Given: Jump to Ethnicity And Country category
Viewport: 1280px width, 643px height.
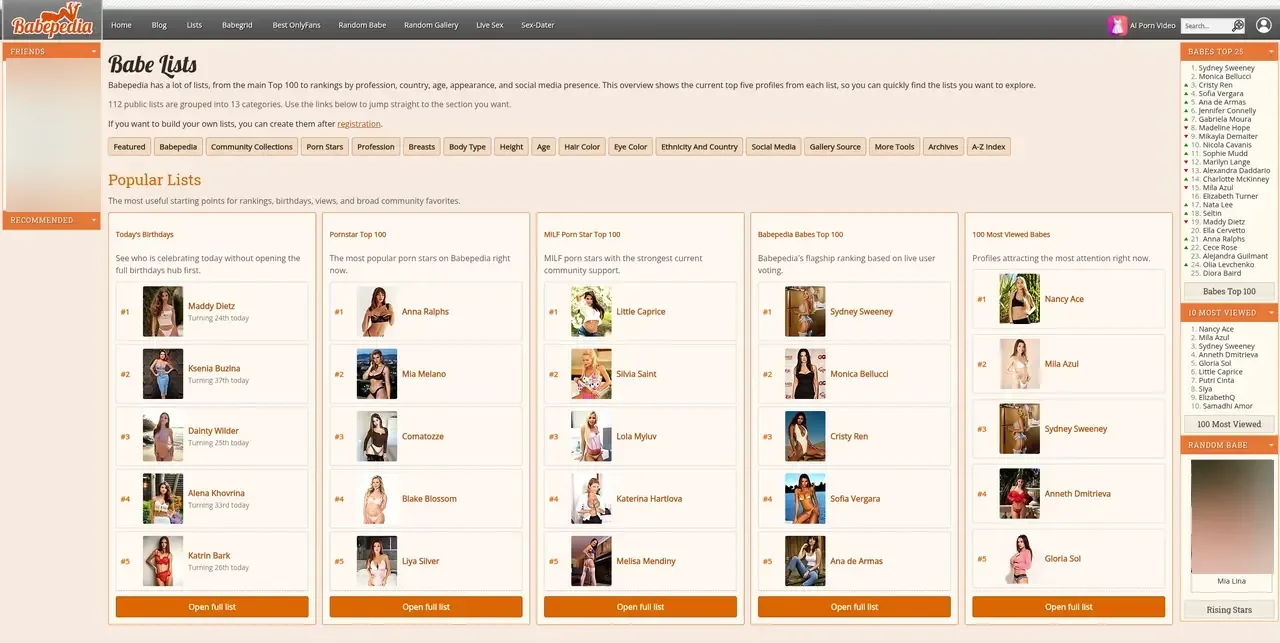Looking at the screenshot, I should coord(700,147).
